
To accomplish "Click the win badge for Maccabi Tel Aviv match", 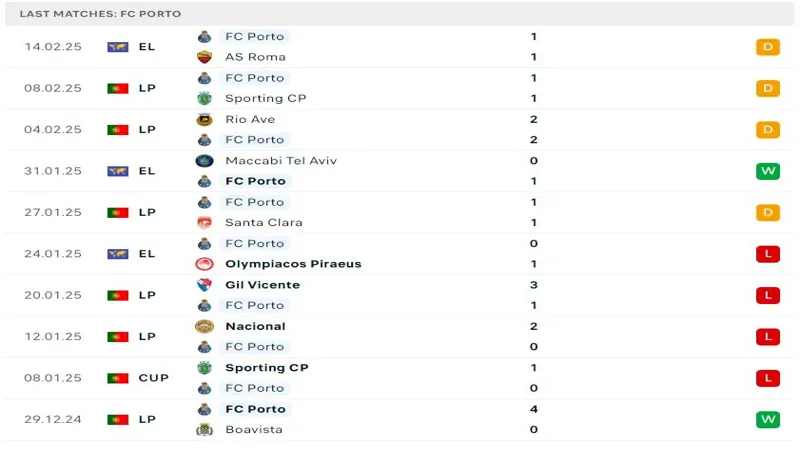I will tap(768, 171).
